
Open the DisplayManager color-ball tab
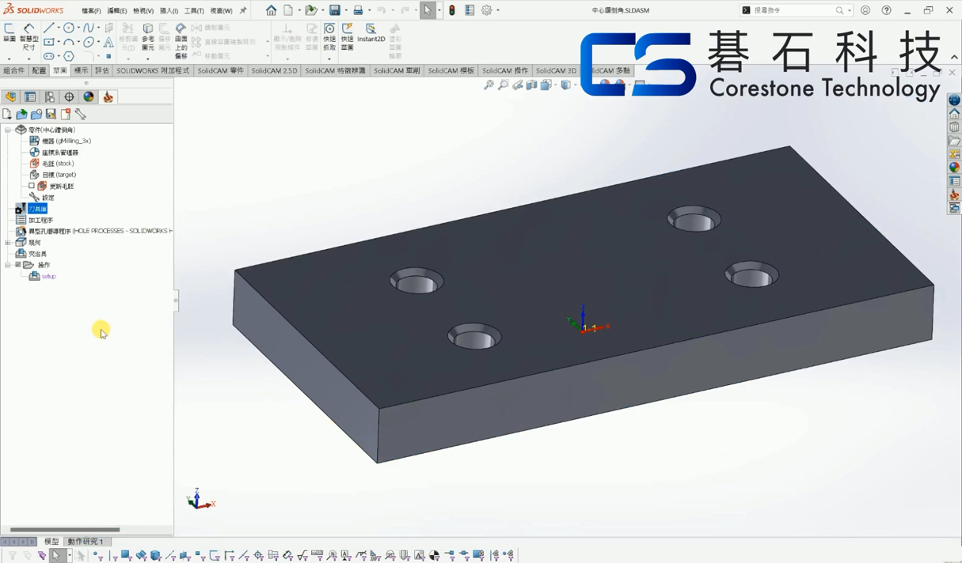click(89, 97)
